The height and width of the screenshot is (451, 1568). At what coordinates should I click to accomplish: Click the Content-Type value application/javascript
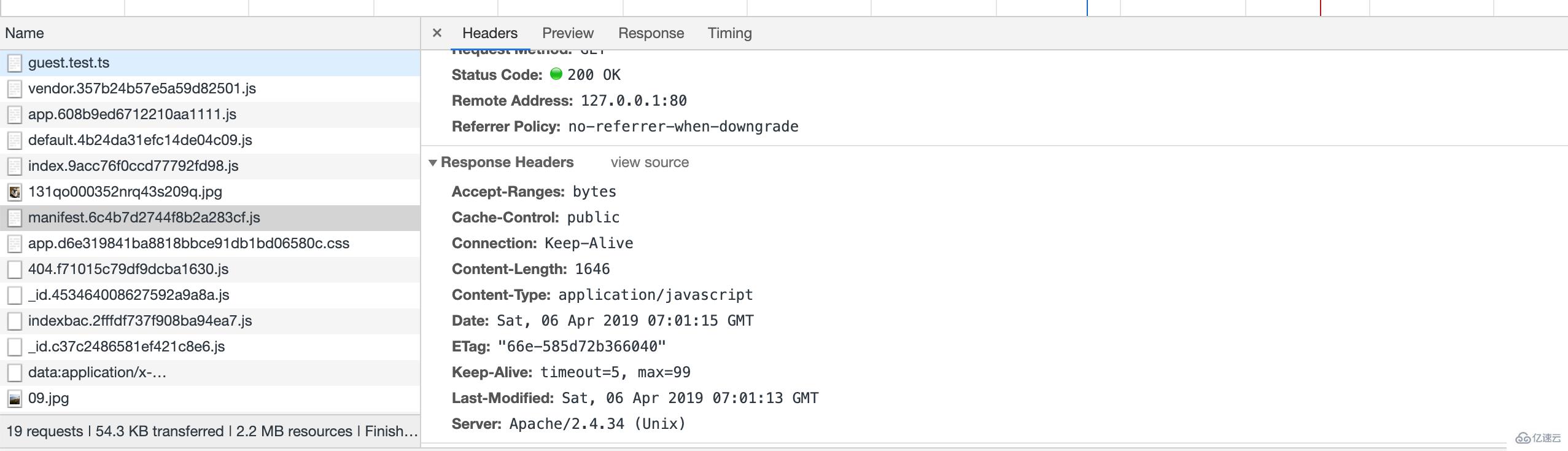click(655, 295)
